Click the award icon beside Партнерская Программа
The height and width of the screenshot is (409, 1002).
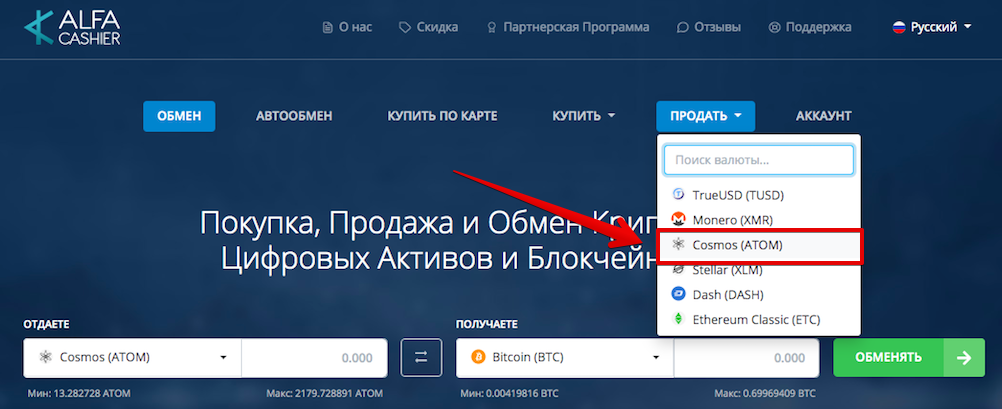[x=491, y=27]
